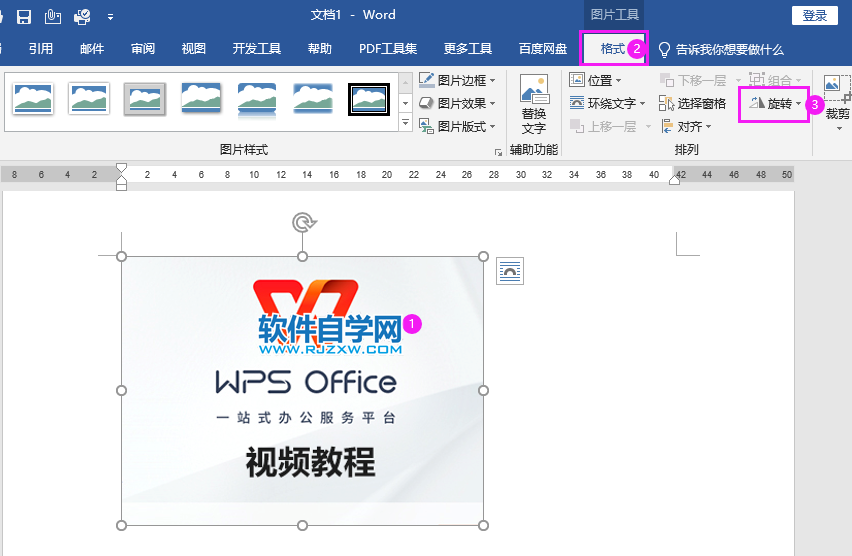Click the grayed-out 组合 group button
This screenshot has height=556, width=852.
(x=775, y=80)
